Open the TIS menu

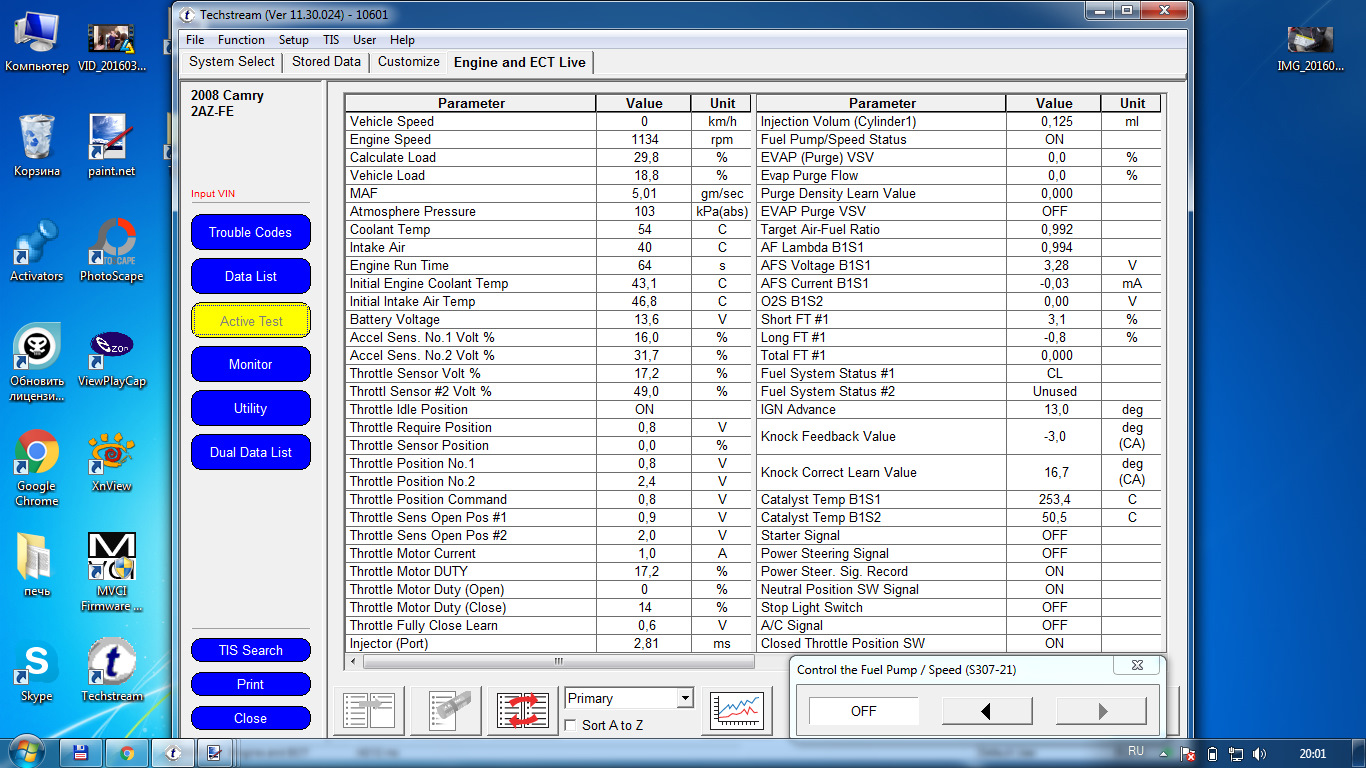[331, 40]
